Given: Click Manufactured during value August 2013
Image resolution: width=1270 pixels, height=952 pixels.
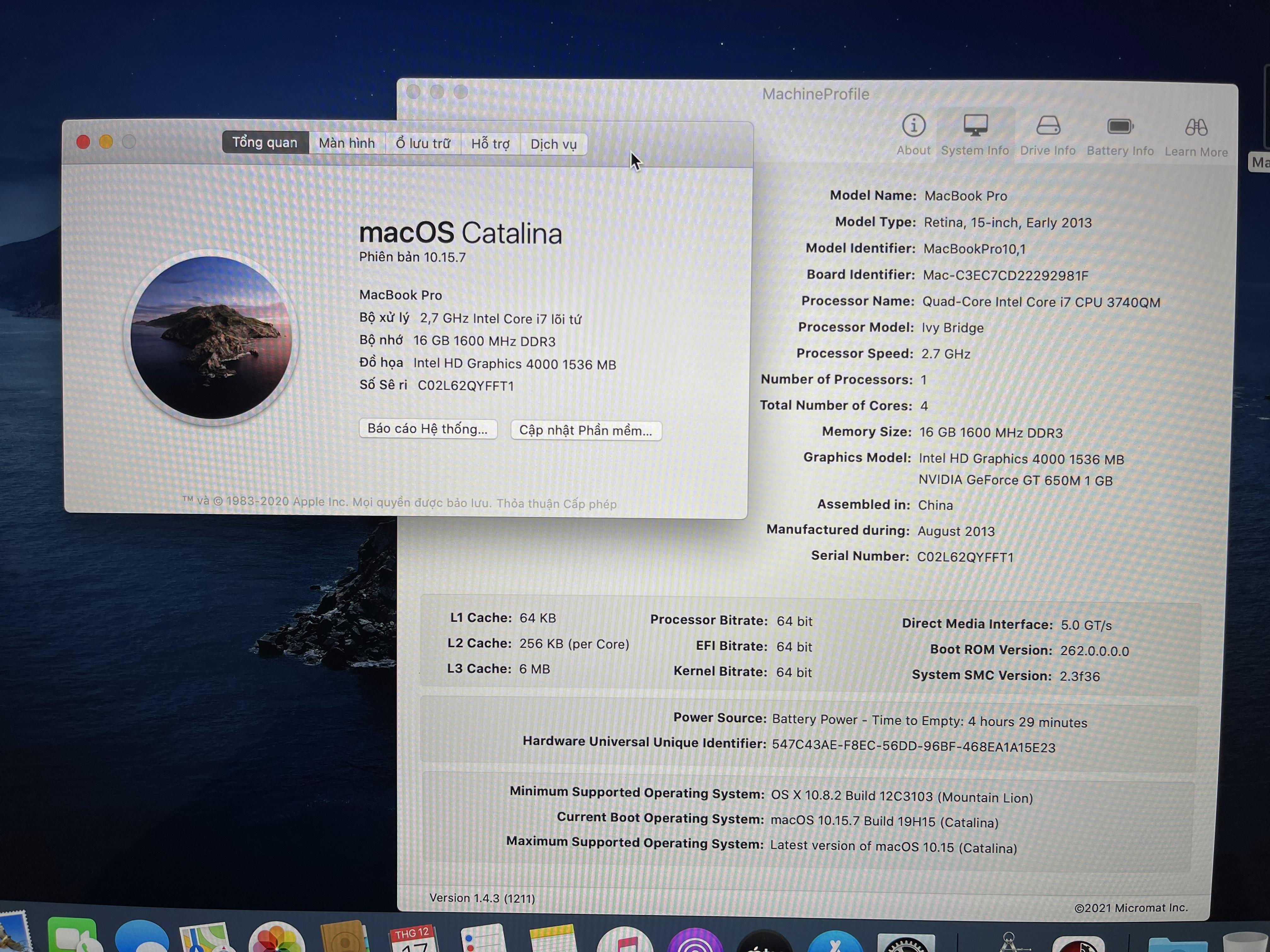Looking at the screenshot, I should click(956, 531).
